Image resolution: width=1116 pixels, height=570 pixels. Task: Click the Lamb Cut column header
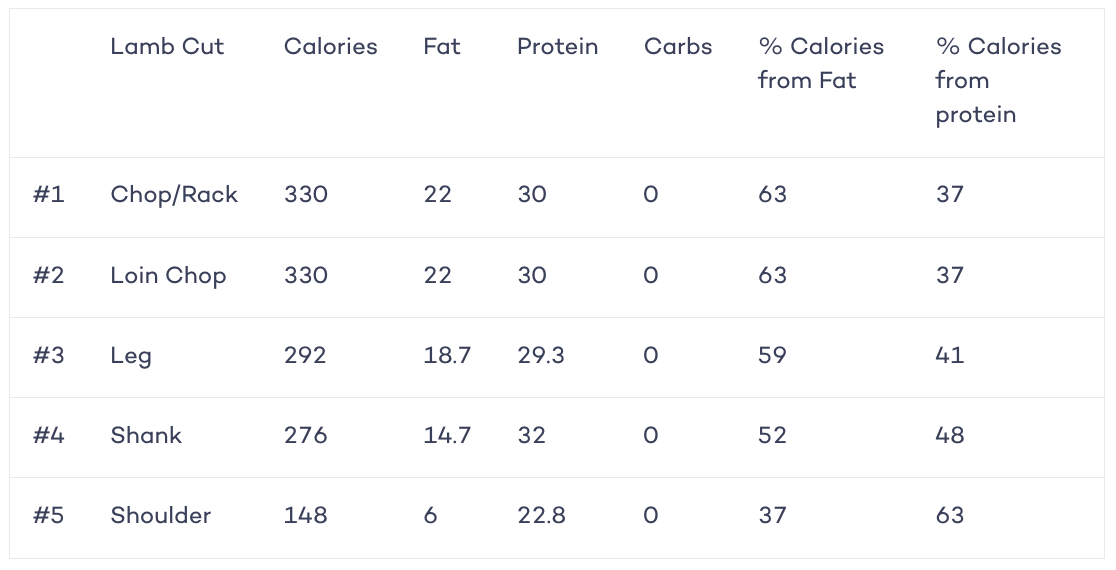(x=167, y=46)
